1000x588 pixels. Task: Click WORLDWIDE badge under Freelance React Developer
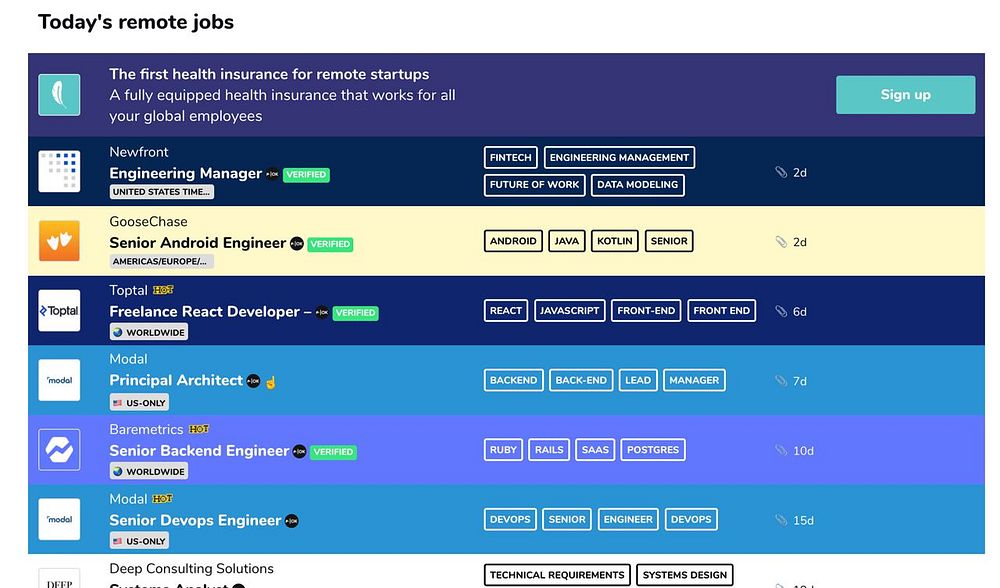point(149,332)
